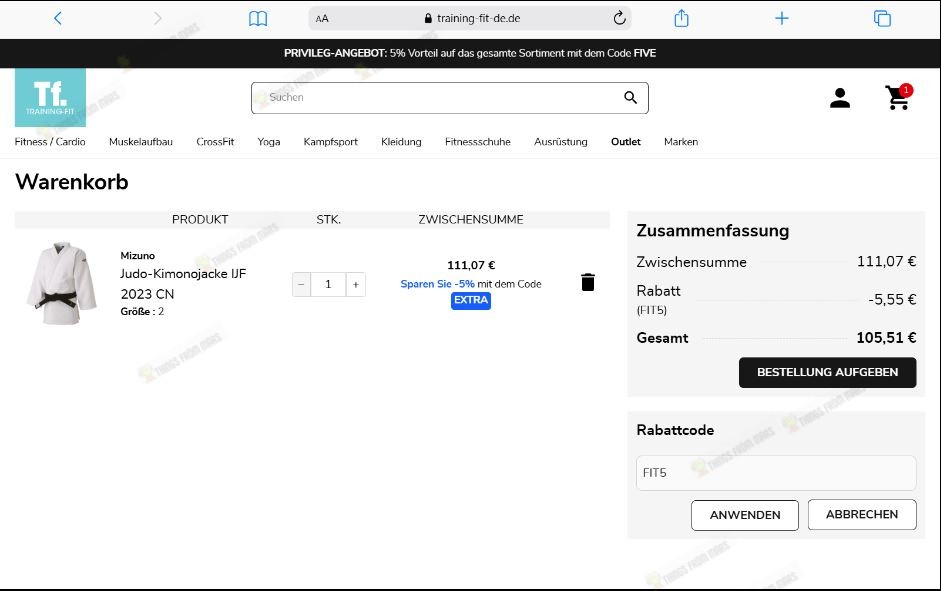
Task: Decrease quantity with minus button
Action: 301,285
